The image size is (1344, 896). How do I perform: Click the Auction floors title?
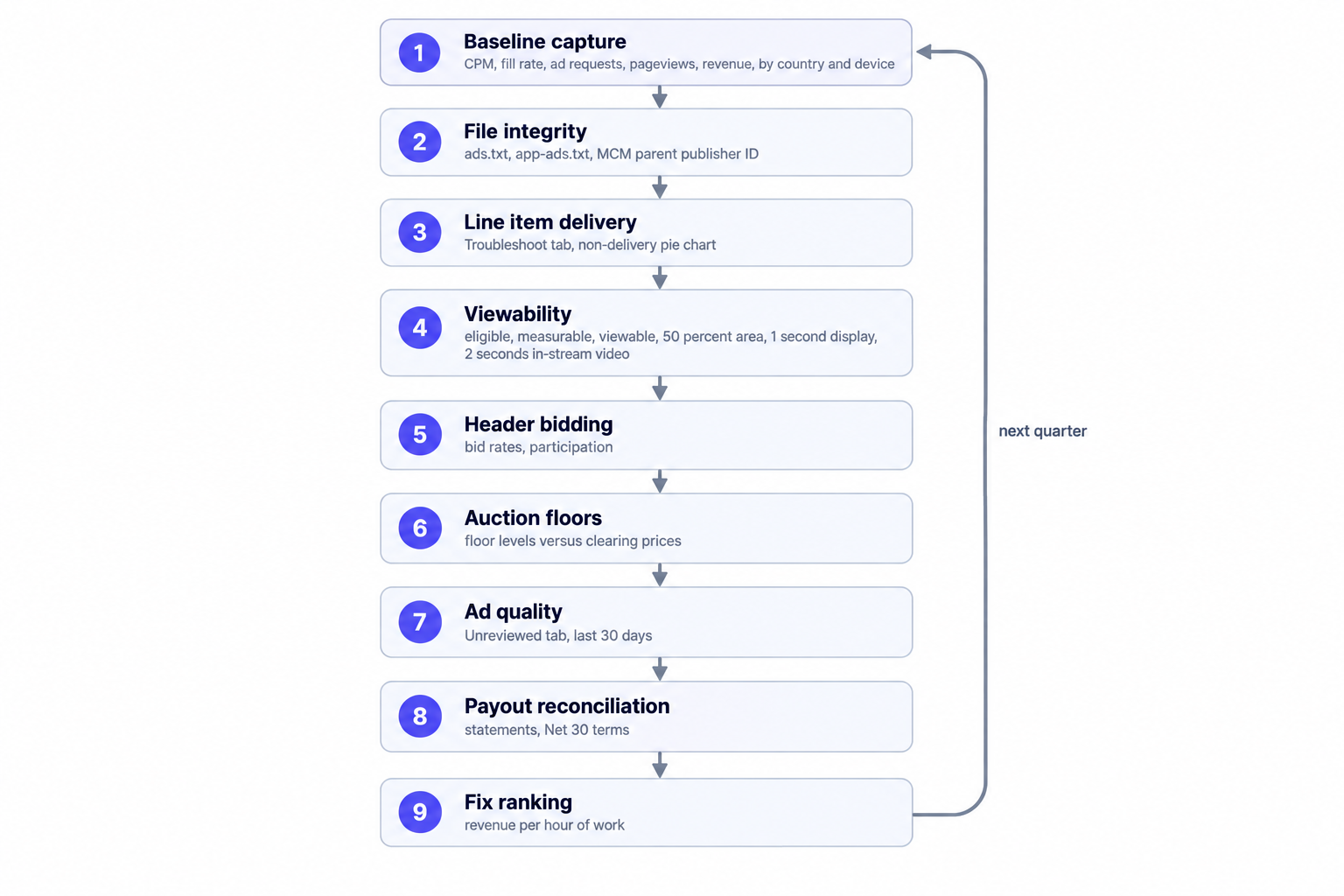[533, 518]
